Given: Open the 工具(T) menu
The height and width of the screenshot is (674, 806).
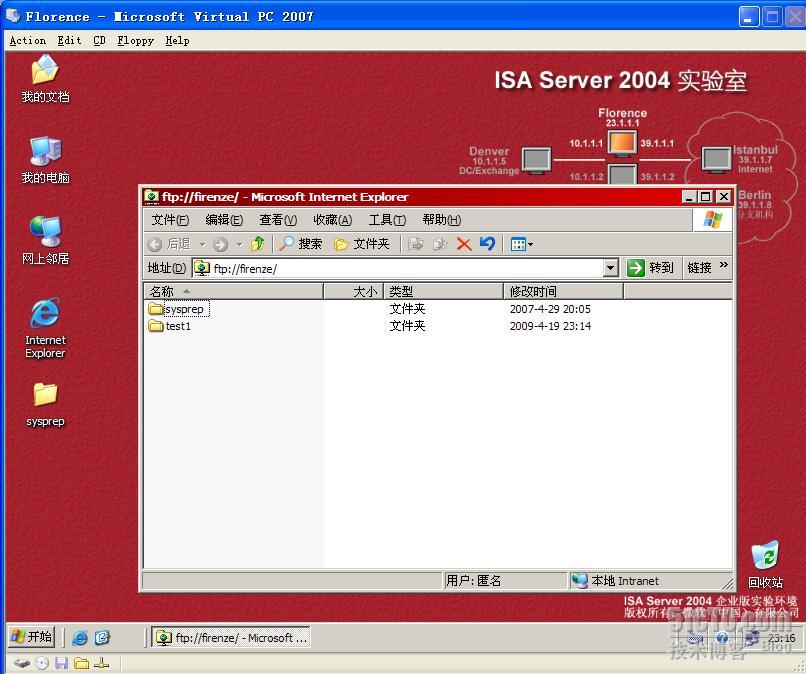Looking at the screenshot, I should (387, 220).
